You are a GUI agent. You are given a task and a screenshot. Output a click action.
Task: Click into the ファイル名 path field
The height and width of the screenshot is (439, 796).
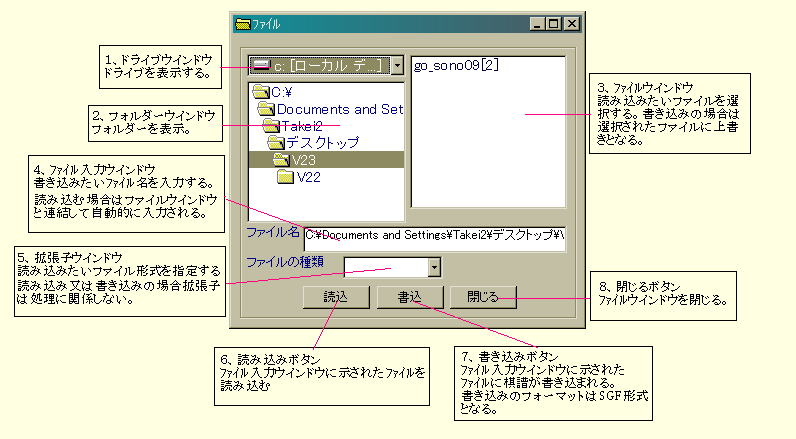pos(435,239)
